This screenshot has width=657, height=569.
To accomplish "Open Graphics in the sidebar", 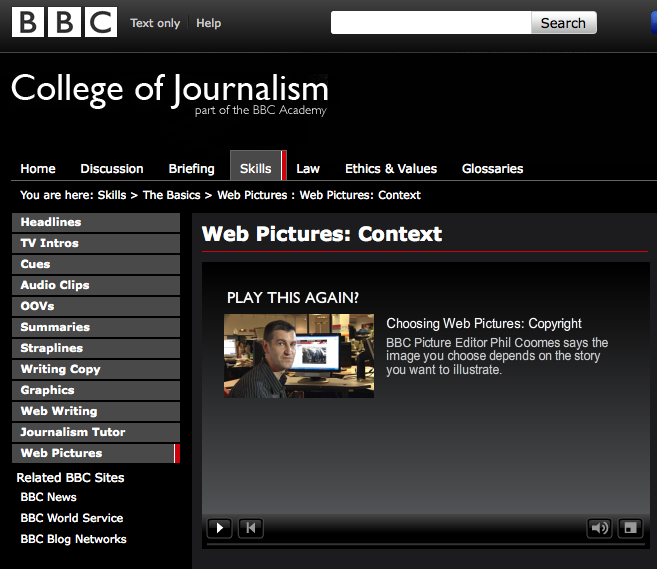I will (x=96, y=391).
